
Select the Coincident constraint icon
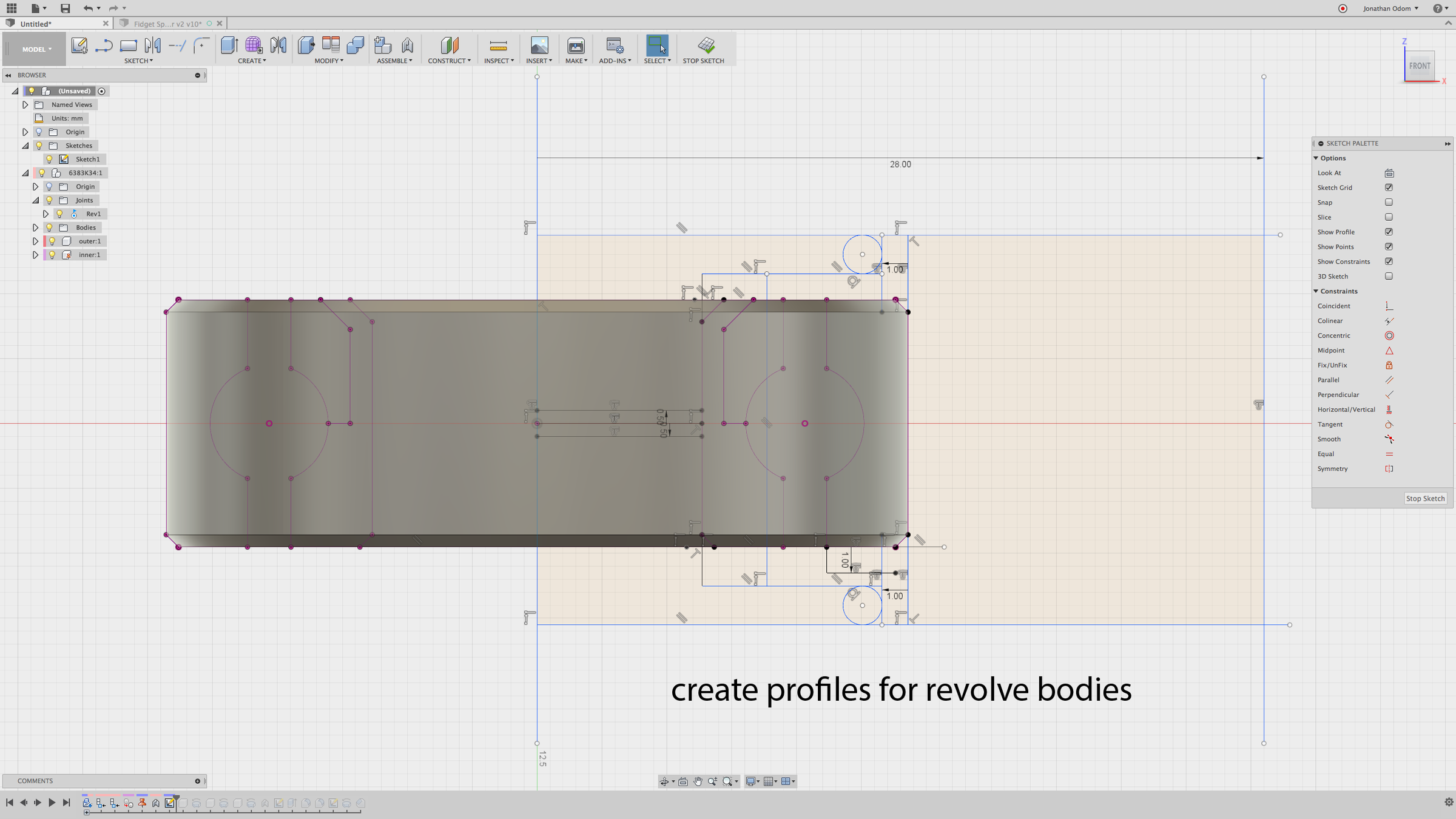tap(1389, 306)
